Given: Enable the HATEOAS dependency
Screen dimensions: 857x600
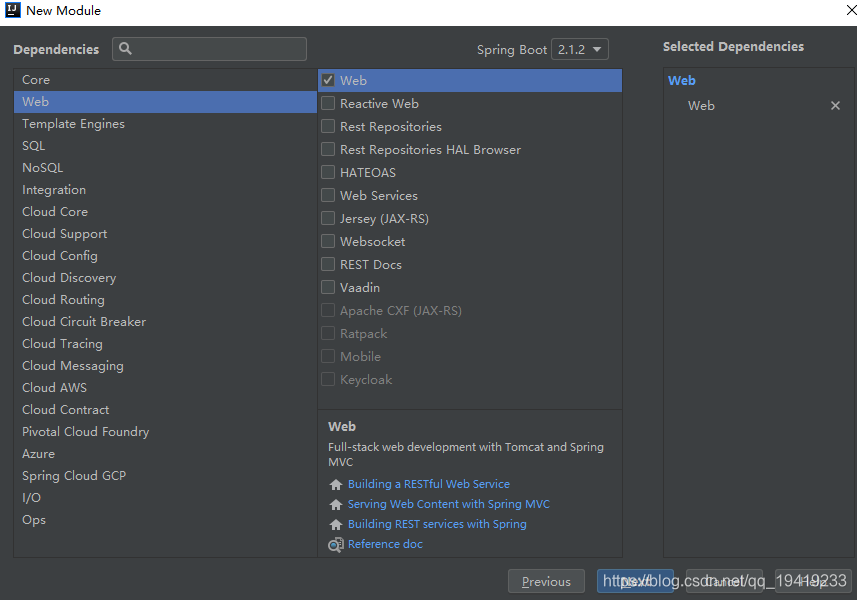Looking at the screenshot, I should [328, 172].
